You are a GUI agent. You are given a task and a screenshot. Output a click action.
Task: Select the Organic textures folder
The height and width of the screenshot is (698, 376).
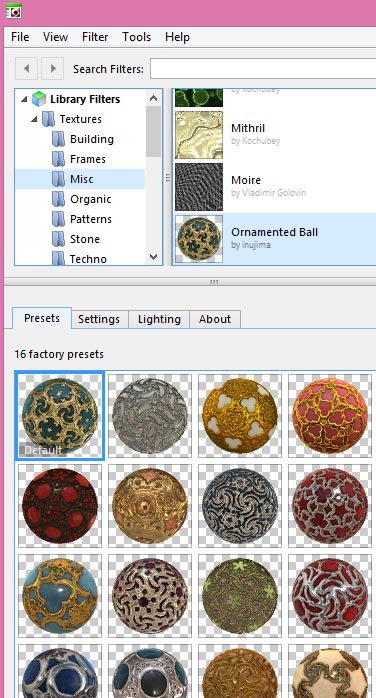(x=90, y=199)
